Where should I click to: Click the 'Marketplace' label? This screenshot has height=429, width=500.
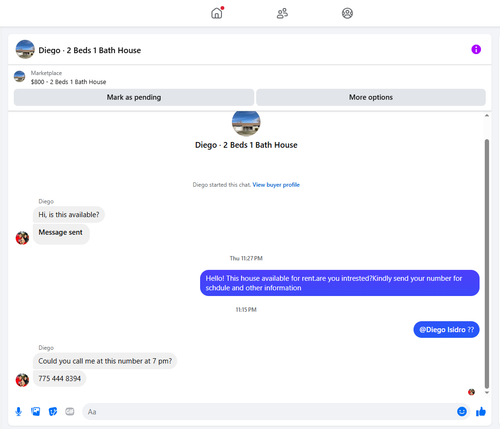[46, 73]
